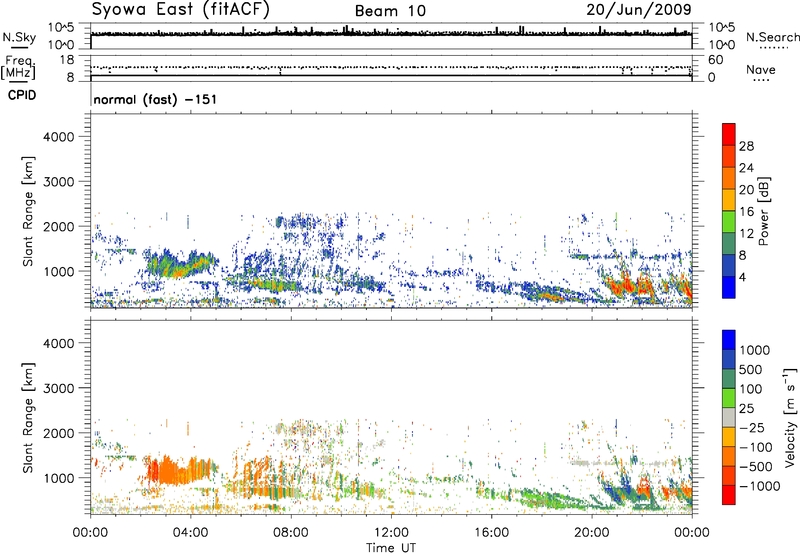The width and height of the screenshot is (800, 554).
Task: Click the 'Beam 10' header label
Action: point(390,11)
